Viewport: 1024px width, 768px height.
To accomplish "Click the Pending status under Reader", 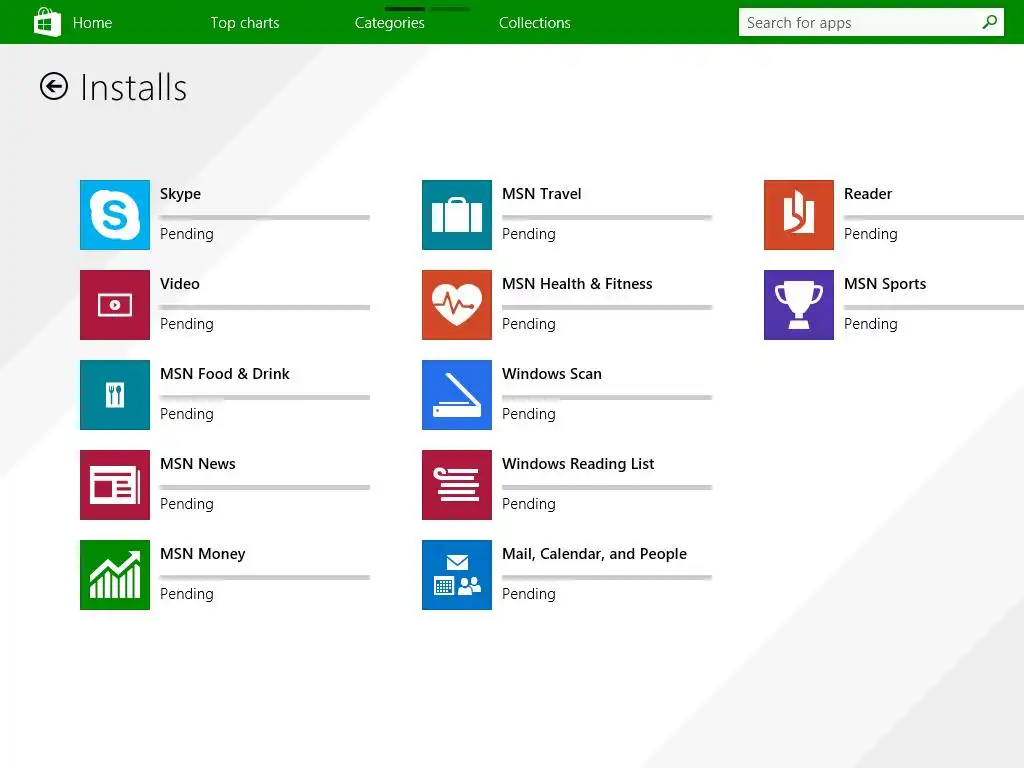I will [871, 234].
